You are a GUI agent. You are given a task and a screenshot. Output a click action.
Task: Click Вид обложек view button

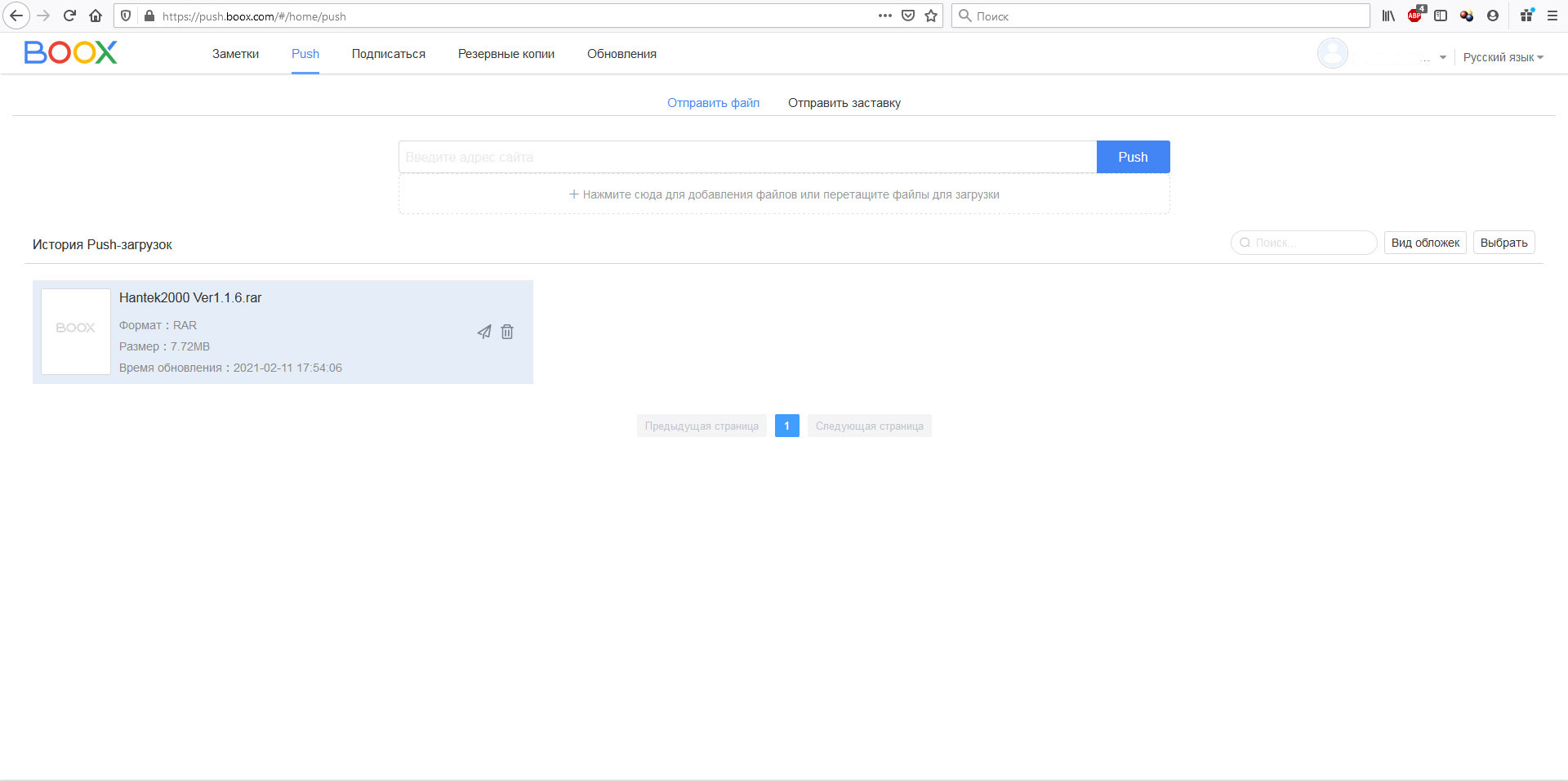(1425, 243)
